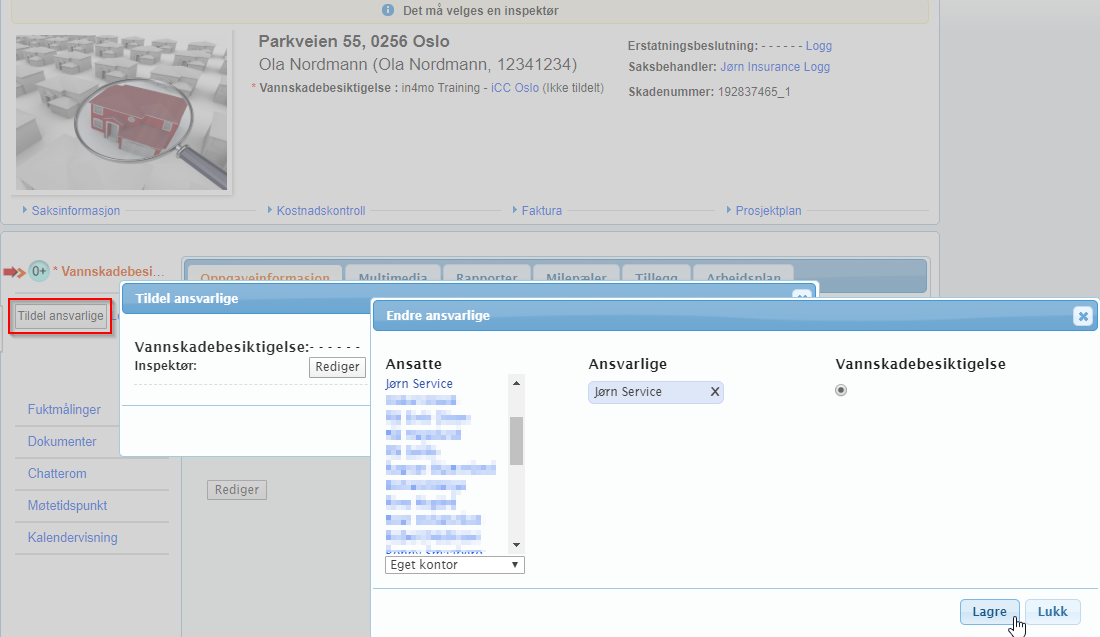Viewport: 1100px width, 637px height.
Task: Open the Eget kontor dropdown
Action: point(454,565)
